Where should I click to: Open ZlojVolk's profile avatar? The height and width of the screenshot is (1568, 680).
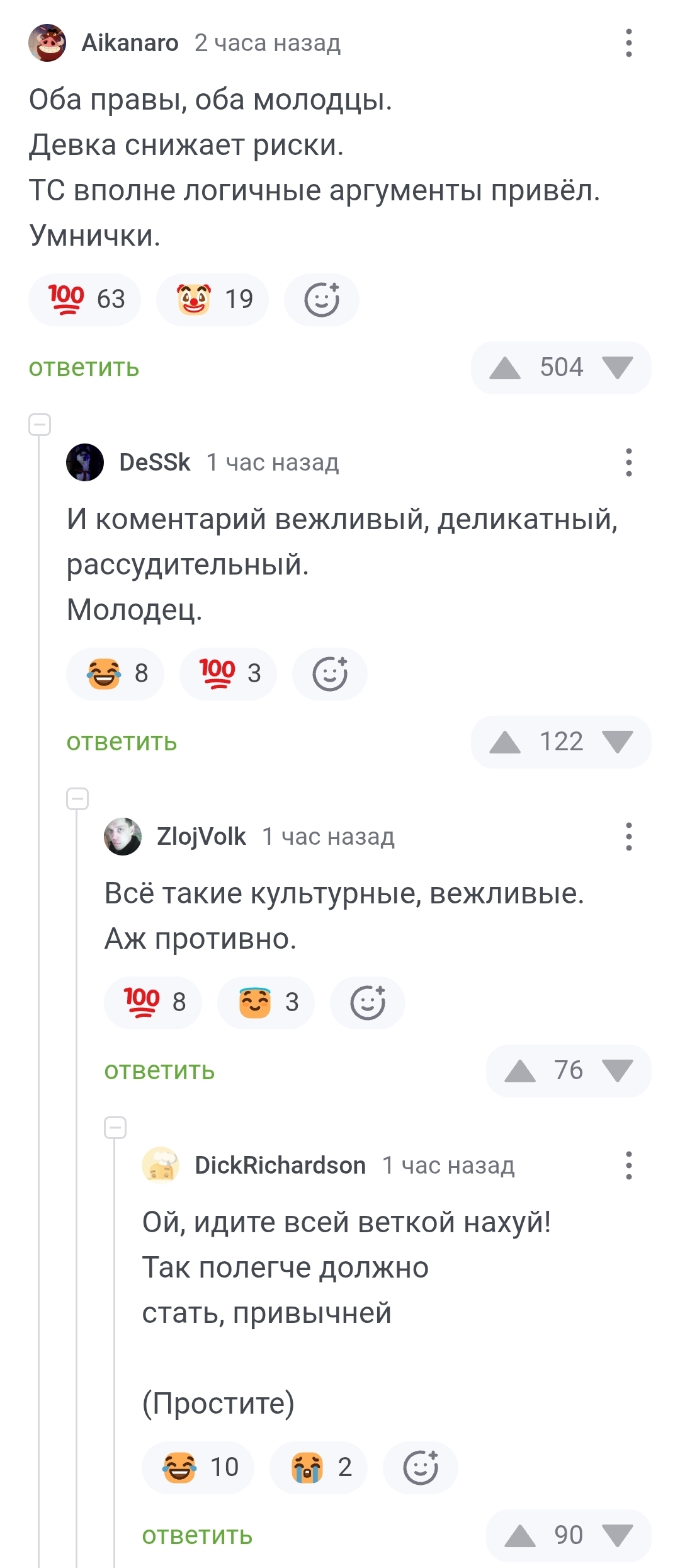coord(123,837)
